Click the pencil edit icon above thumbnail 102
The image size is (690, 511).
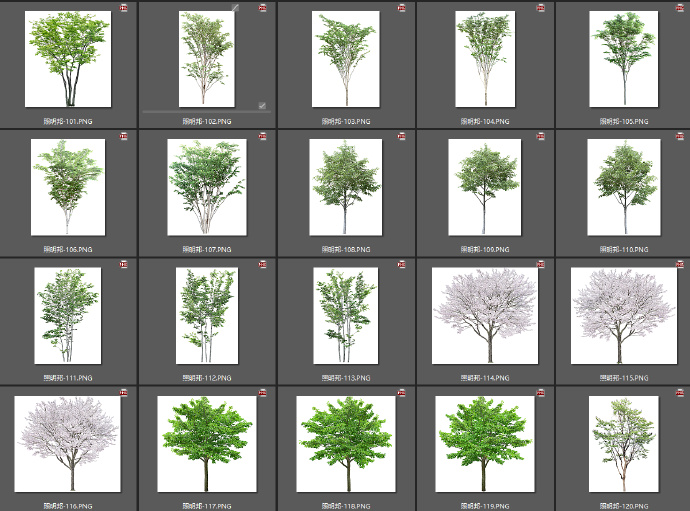235,8
